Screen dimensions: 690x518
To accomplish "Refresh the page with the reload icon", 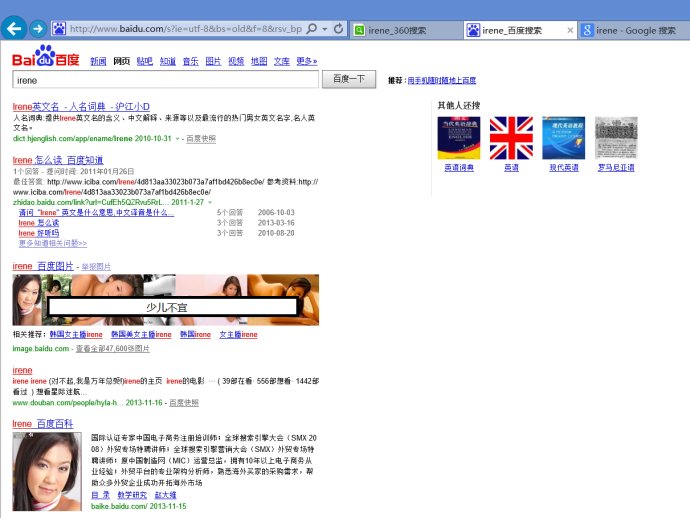I will coord(338,29).
